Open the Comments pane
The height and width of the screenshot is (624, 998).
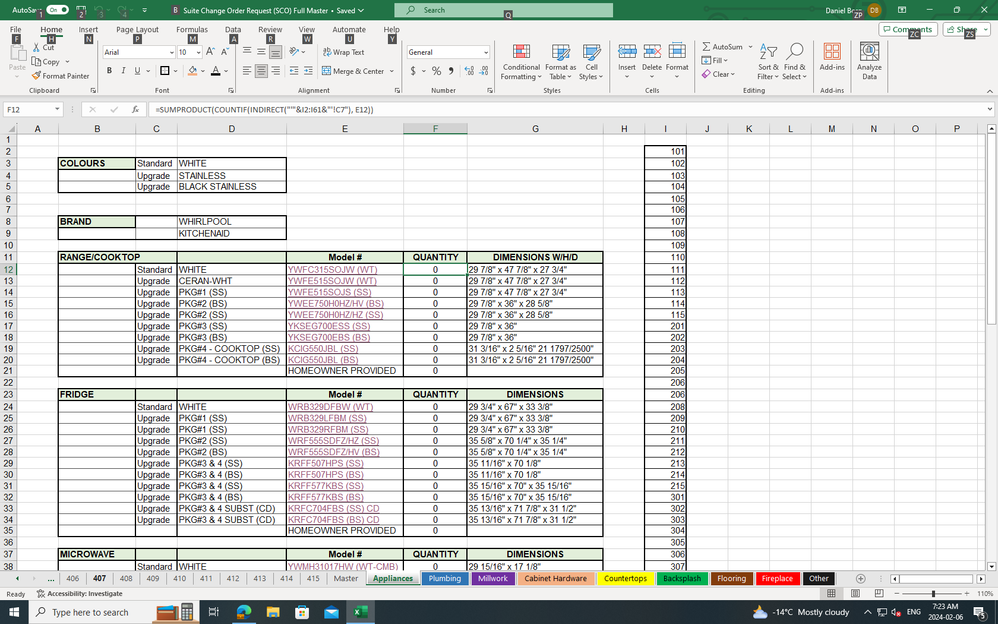point(908,29)
